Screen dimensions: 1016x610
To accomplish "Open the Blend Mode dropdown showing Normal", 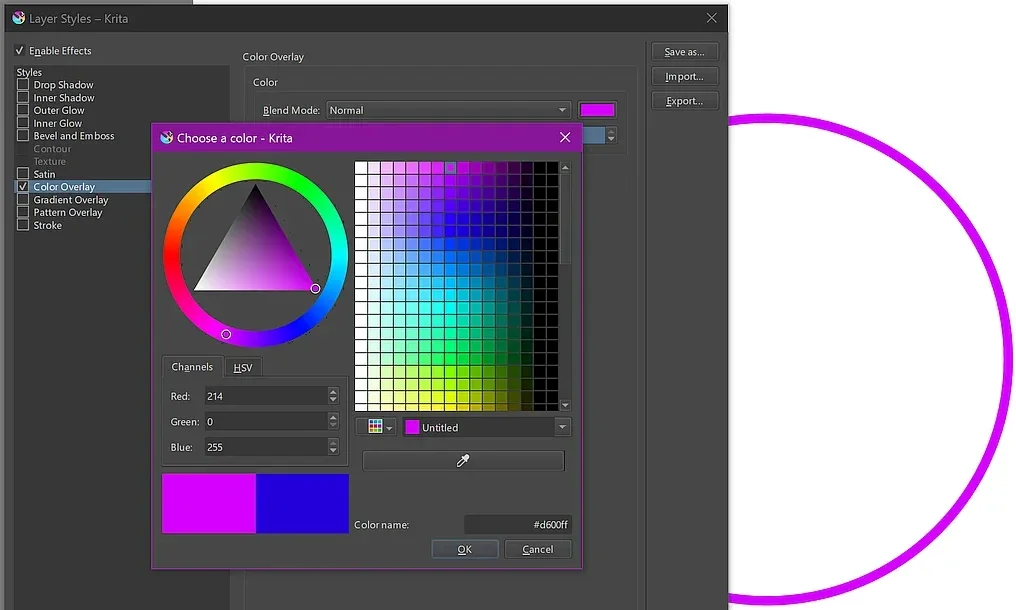I will [448, 110].
